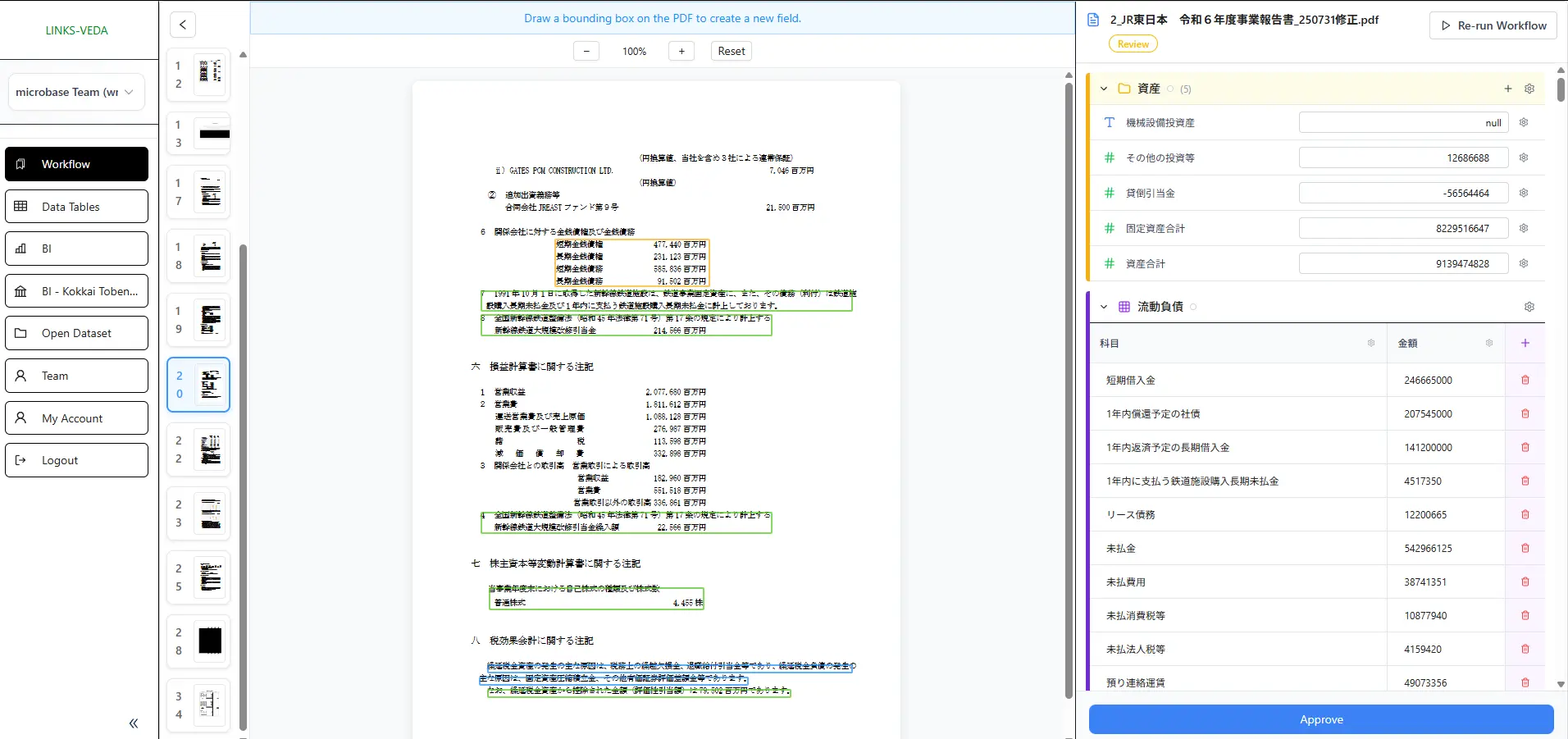This screenshot has width=1568, height=739.
Task: Delete the 未払法人税等 row
Action: pyautogui.click(x=1525, y=649)
